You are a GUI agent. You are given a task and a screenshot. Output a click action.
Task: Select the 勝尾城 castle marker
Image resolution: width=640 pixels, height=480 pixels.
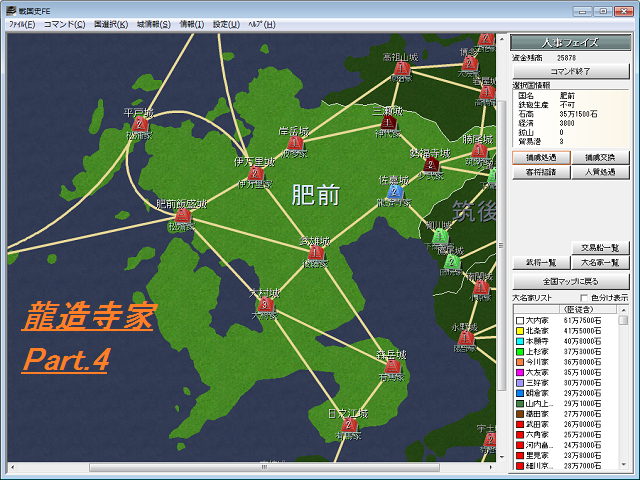point(478,151)
